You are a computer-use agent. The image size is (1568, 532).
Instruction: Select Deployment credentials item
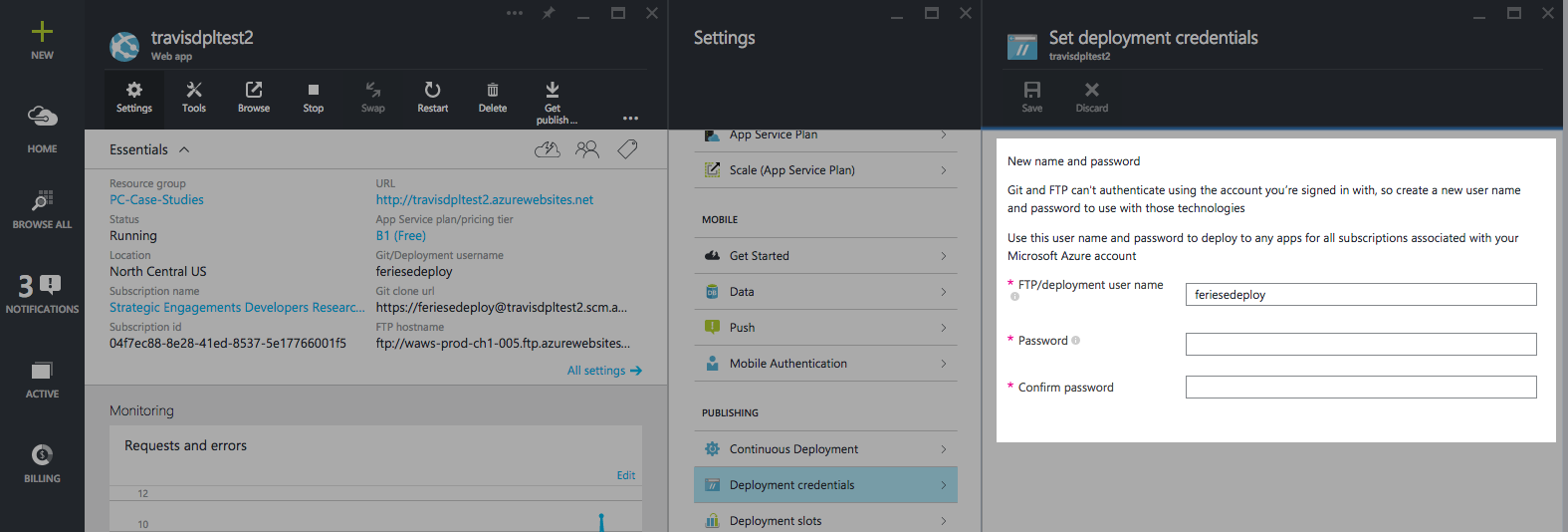[825, 485]
